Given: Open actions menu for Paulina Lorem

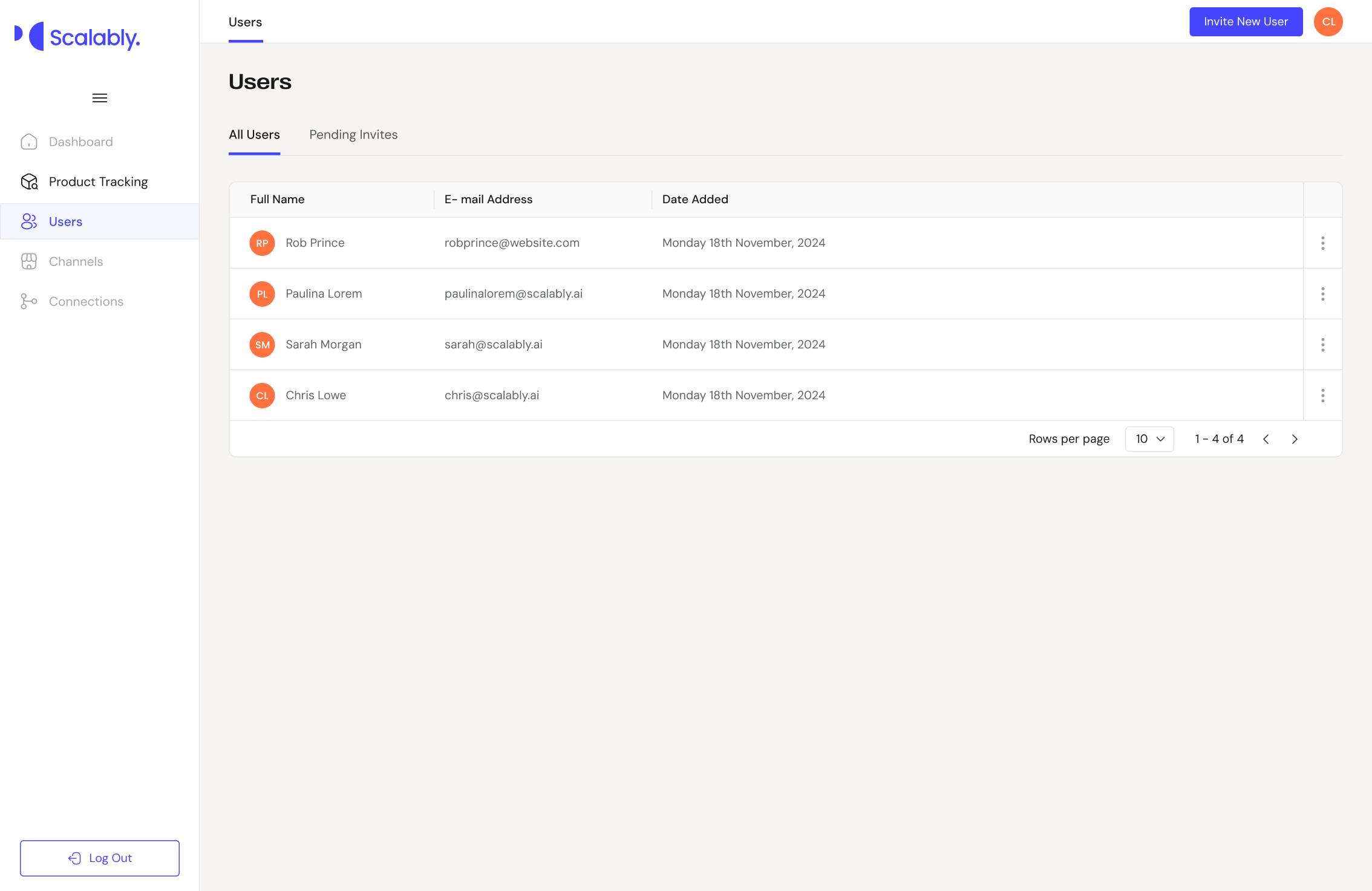Looking at the screenshot, I should [x=1322, y=294].
